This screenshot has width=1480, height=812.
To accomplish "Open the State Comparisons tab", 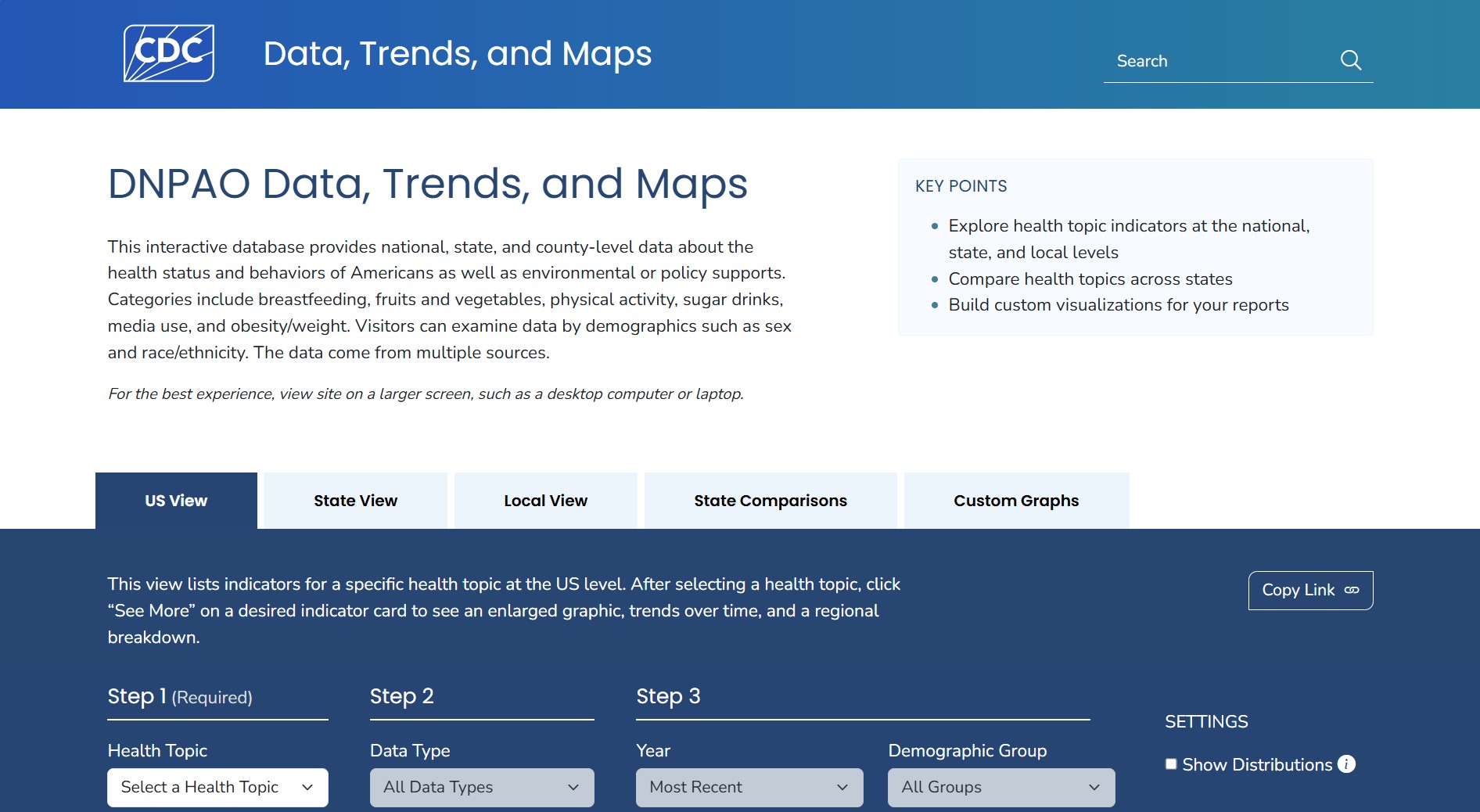I will 771,501.
